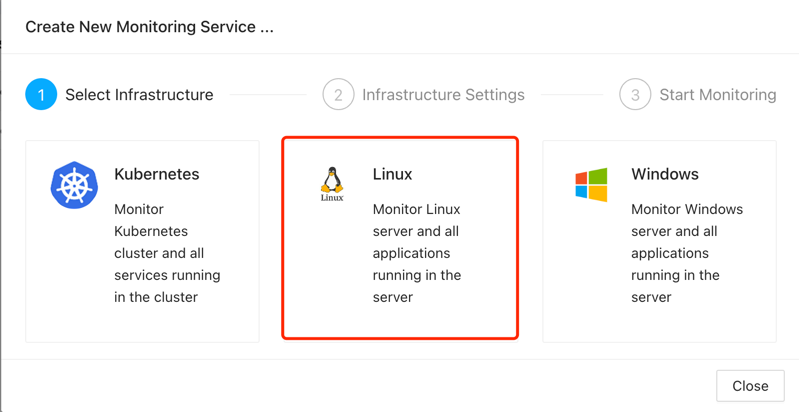This screenshot has width=799, height=412.
Task: Select the Kubernetes card heading
Action: pyautogui.click(x=156, y=174)
